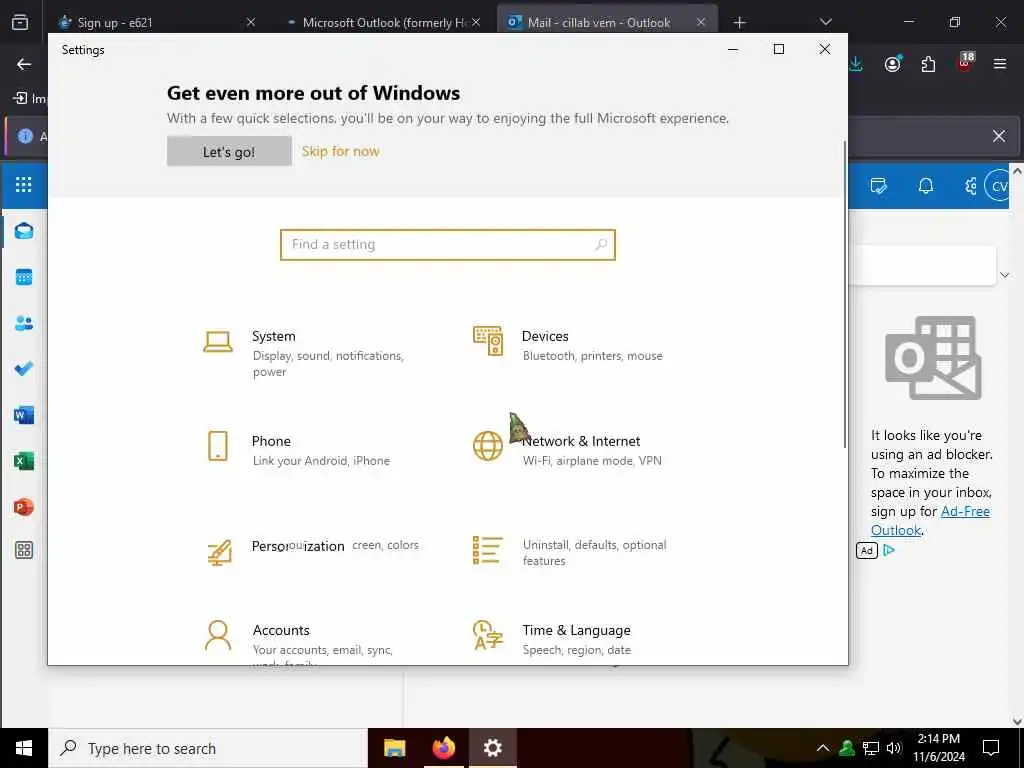Viewport: 1024px width, 768px height.
Task: Open Time & Language icon
Action: point(487,635)
